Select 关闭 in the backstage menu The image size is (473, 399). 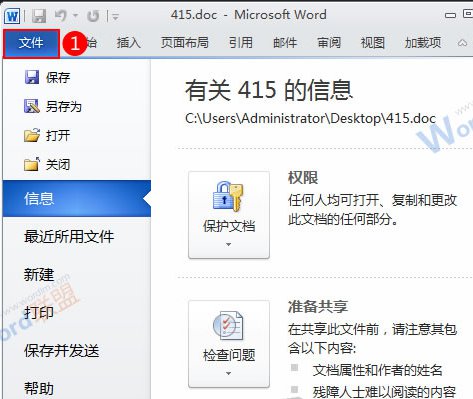pos(58,164)
